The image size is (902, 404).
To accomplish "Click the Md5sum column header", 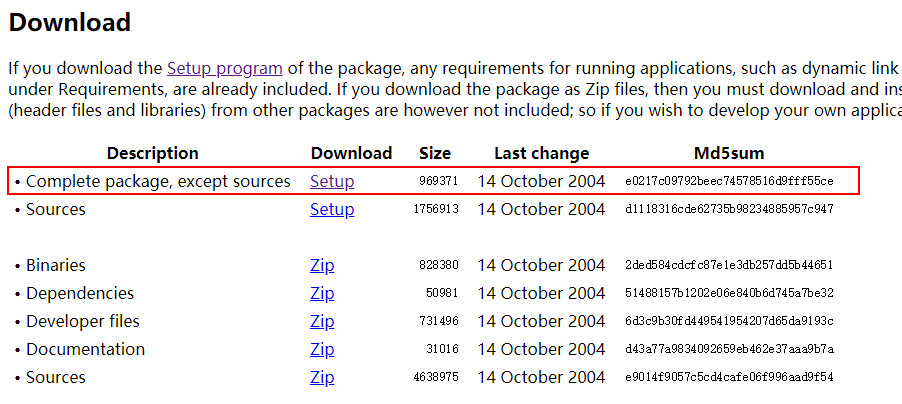I will pyautogui.click(x=729, y=153).
